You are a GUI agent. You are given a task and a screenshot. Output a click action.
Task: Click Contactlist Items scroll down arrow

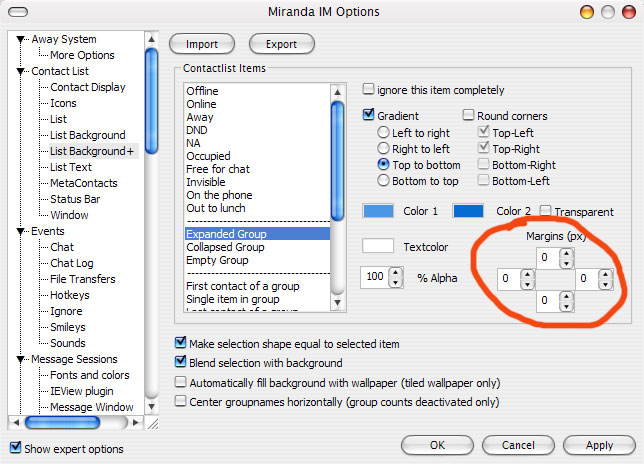338,303
